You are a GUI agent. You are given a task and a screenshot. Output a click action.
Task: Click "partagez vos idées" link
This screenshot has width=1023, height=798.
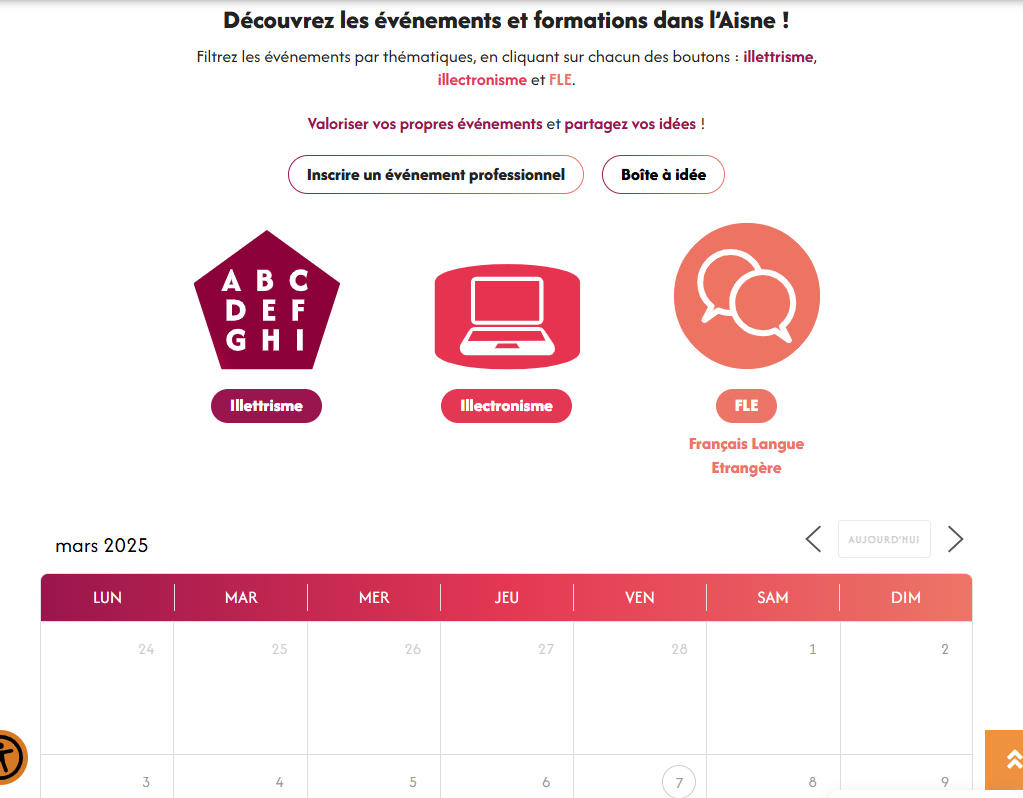[630, 124]
